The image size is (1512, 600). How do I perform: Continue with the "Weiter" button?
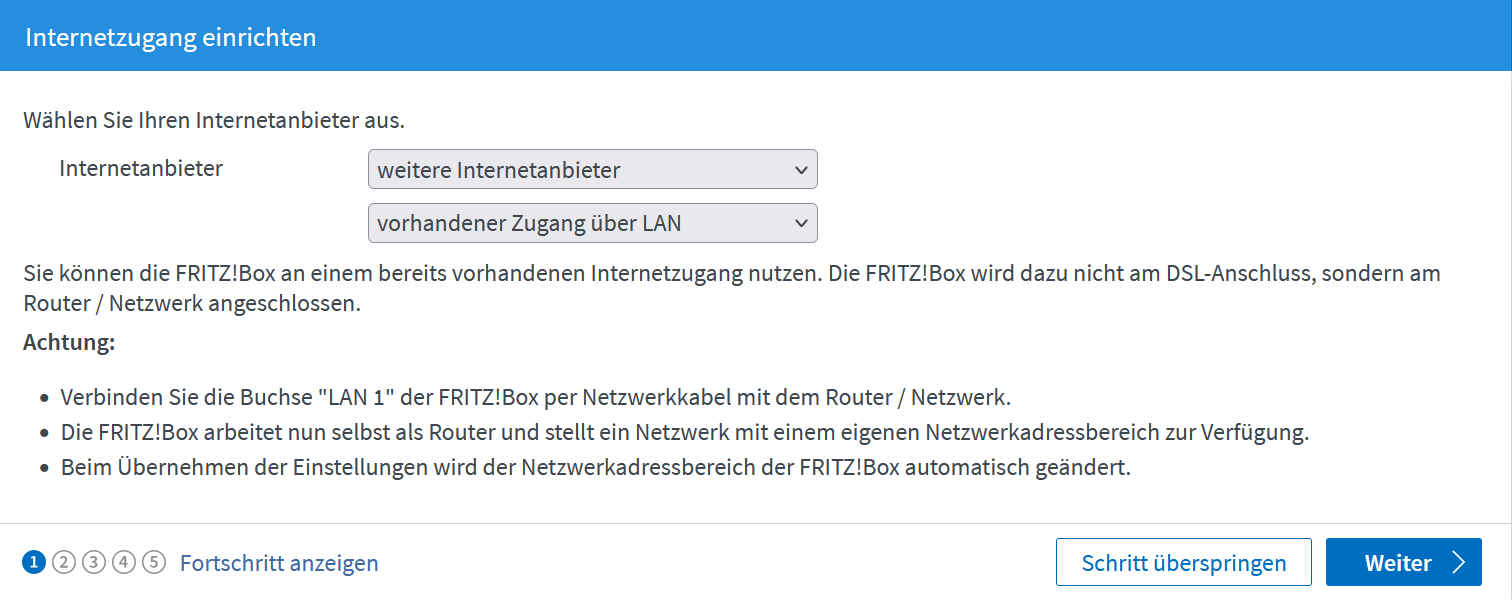[x=1402, y=563]
